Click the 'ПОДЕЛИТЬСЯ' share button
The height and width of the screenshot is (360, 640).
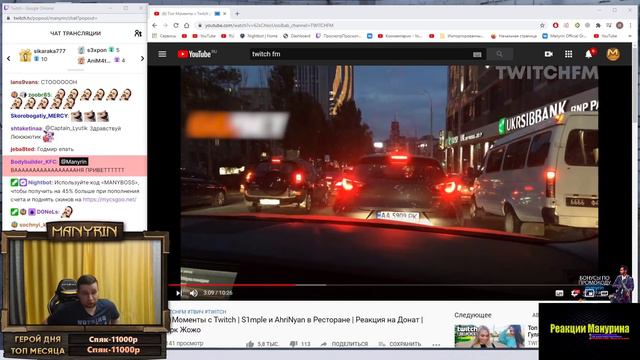344,344
